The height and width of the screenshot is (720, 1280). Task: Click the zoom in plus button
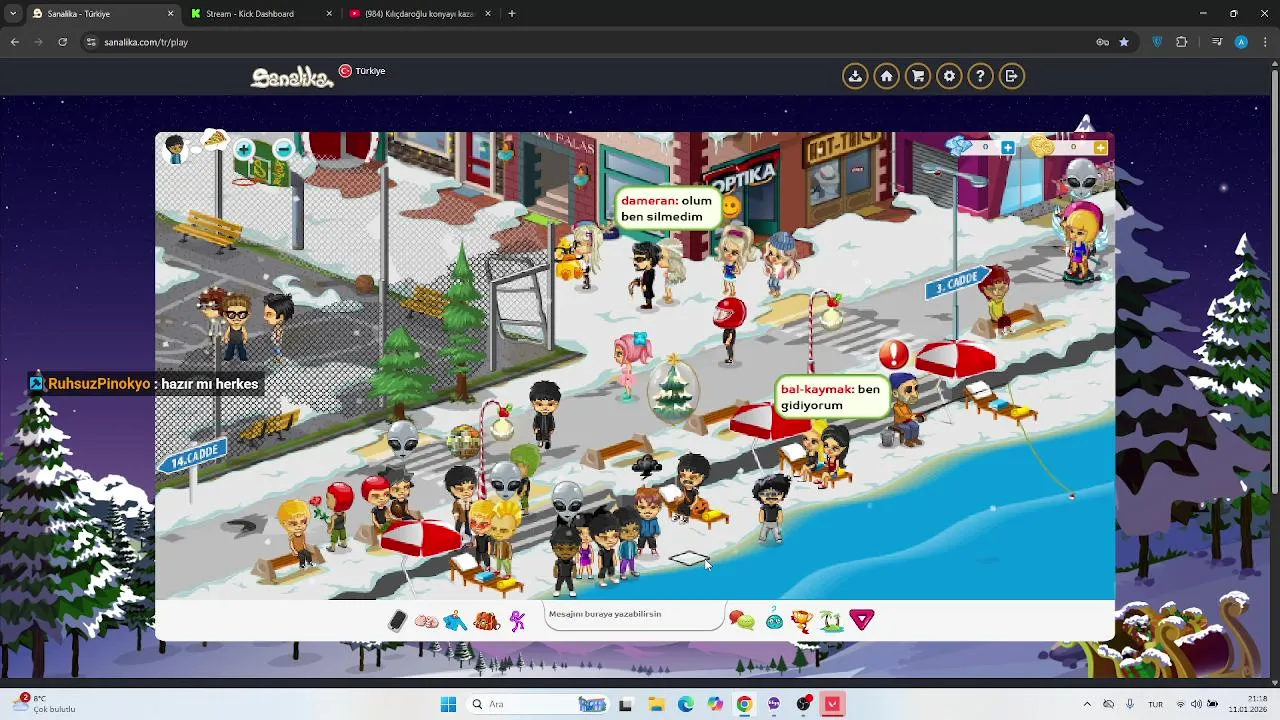(244, 150)
